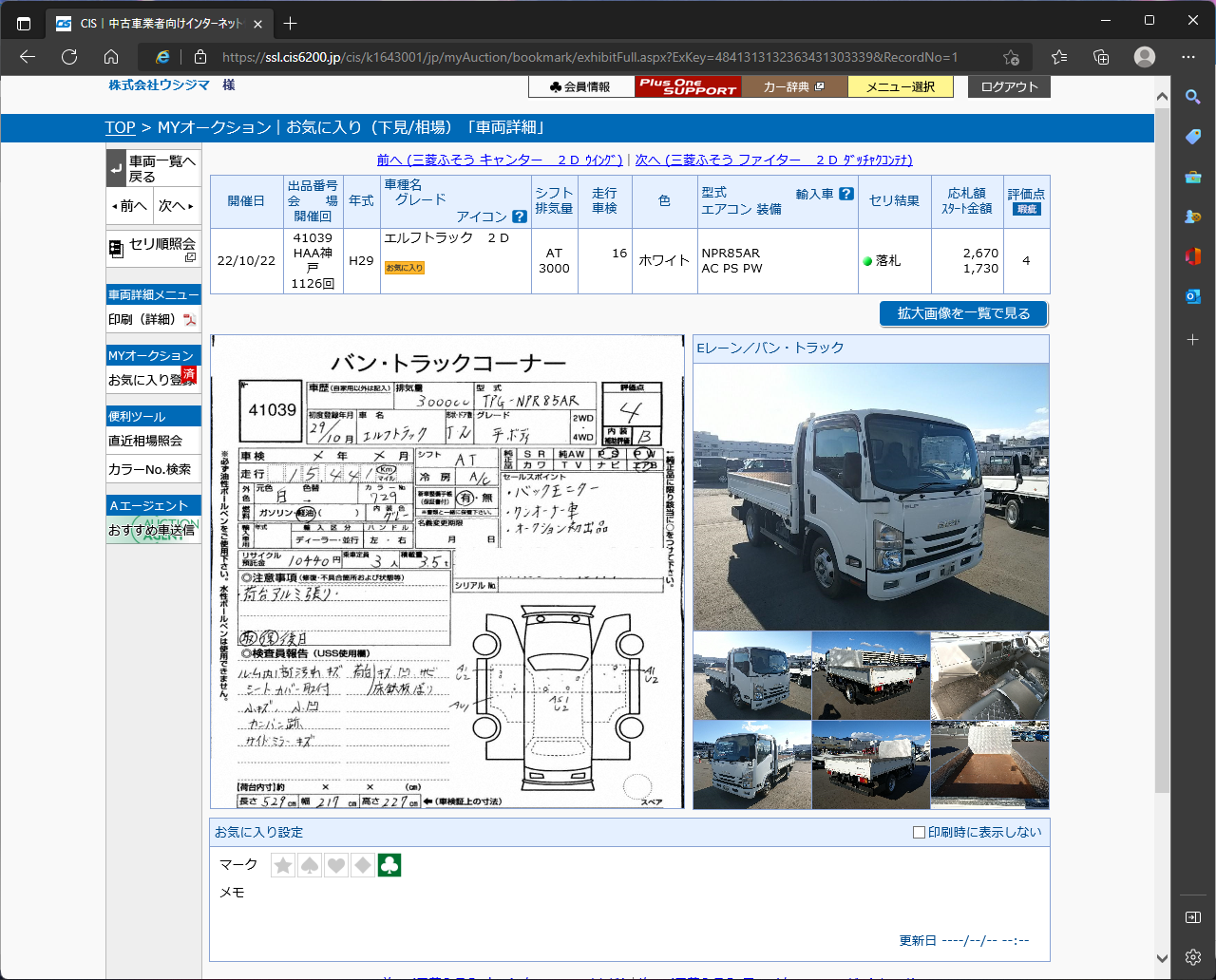Open セリ順照会 link
1216x980 pixels.
(x=153, y=248)
